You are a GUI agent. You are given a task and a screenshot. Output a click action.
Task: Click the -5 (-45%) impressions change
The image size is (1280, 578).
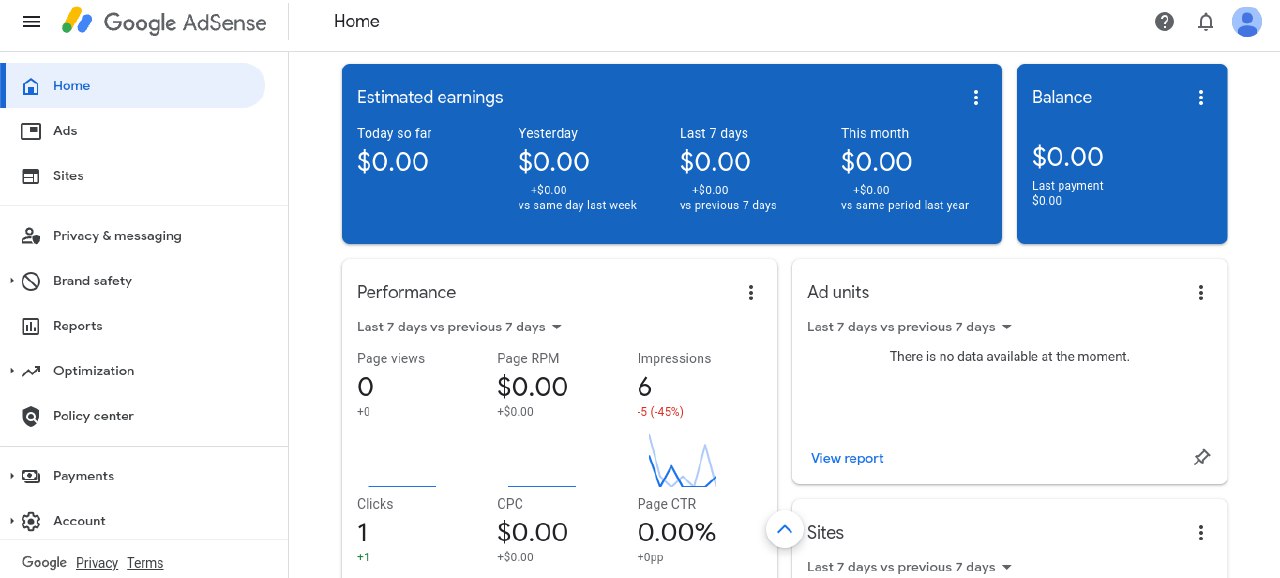point(661,412)
